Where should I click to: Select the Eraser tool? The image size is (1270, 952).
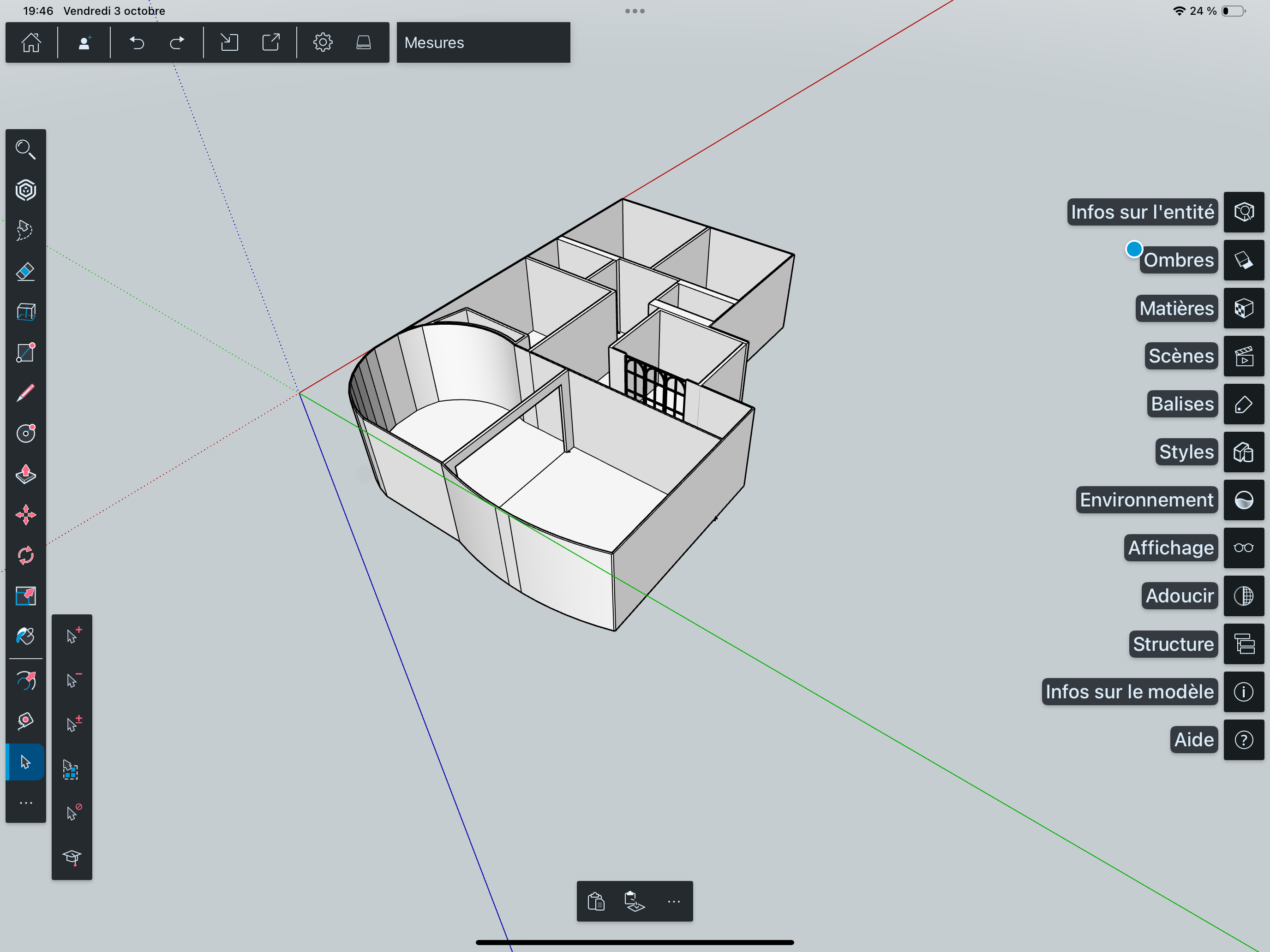(x=25, y=271)
